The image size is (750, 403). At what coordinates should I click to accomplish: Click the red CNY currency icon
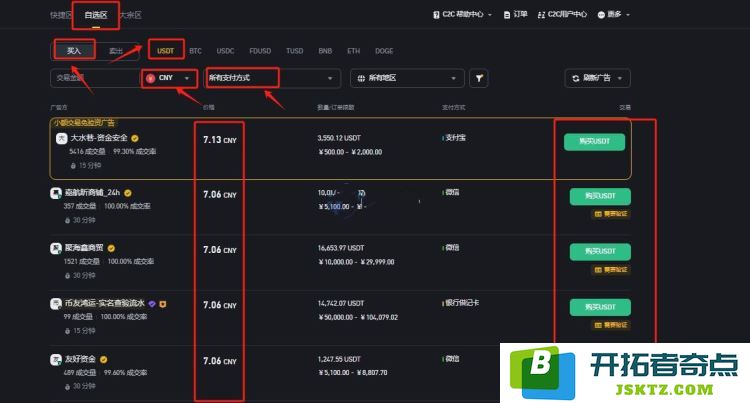151,78
